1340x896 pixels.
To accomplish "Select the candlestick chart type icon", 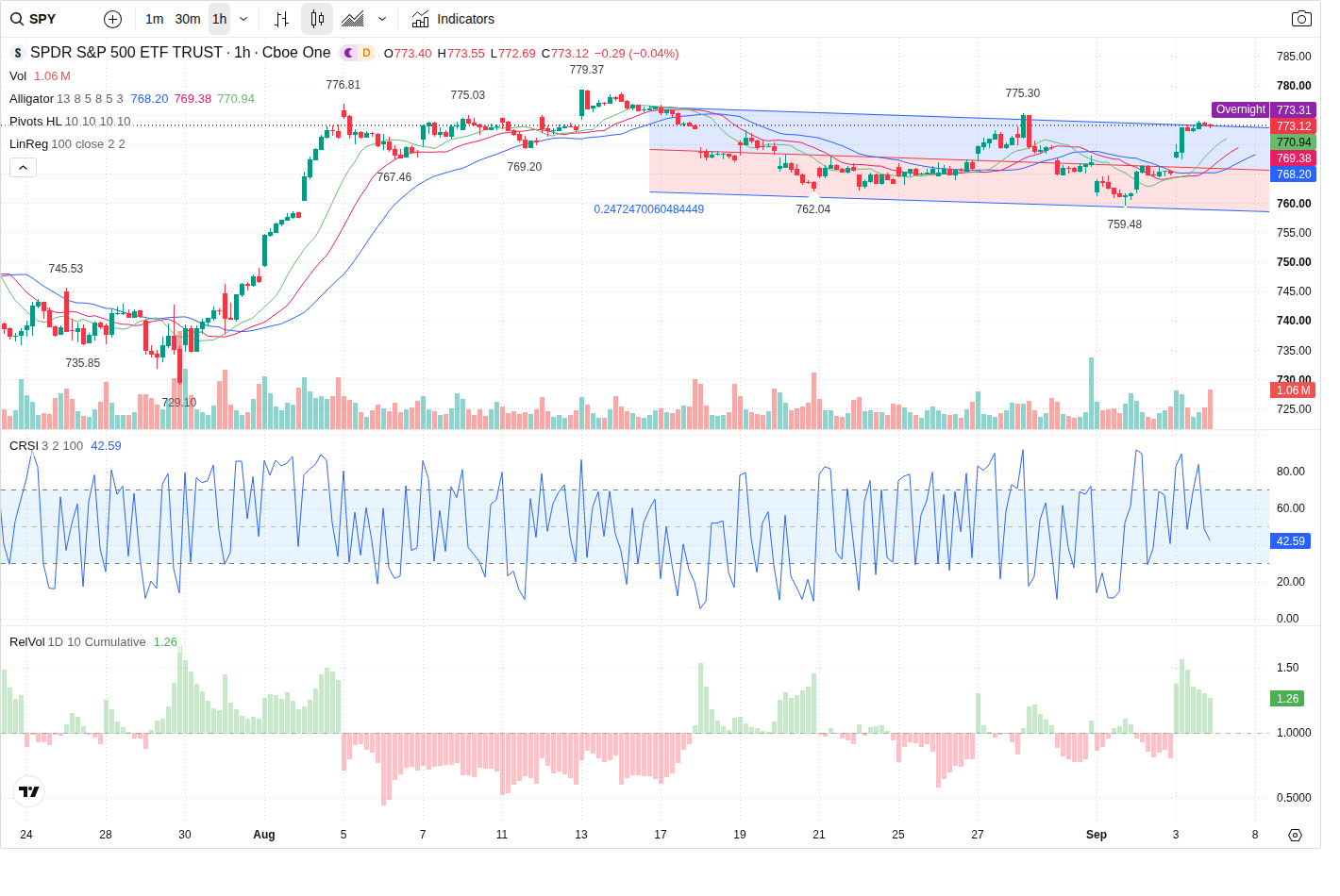I will tap(317, 19).
